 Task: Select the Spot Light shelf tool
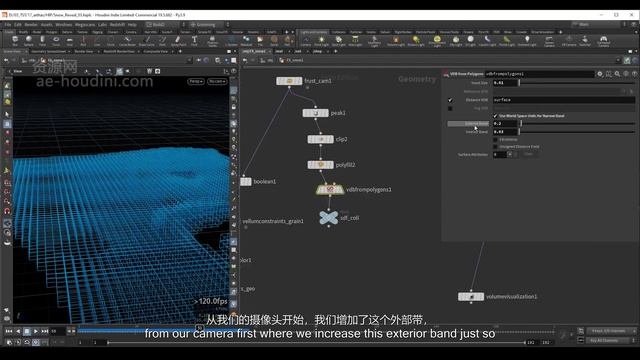[x=338, y=40]
